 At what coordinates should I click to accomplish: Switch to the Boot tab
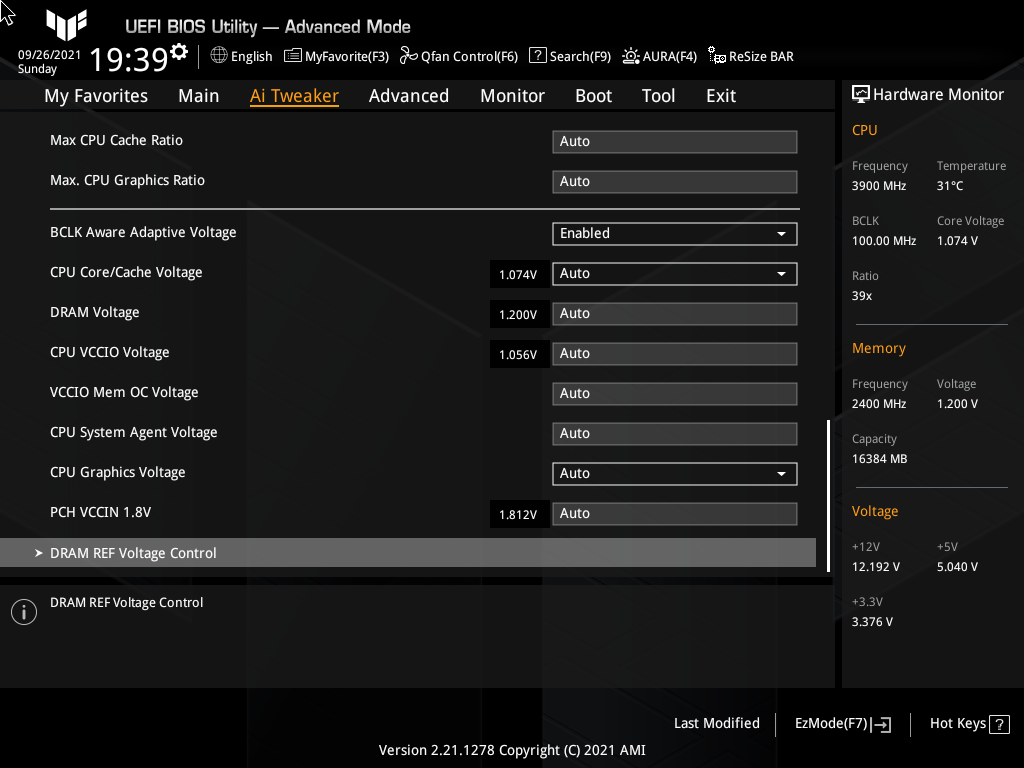pyautogui.click(x=593, y=96)
